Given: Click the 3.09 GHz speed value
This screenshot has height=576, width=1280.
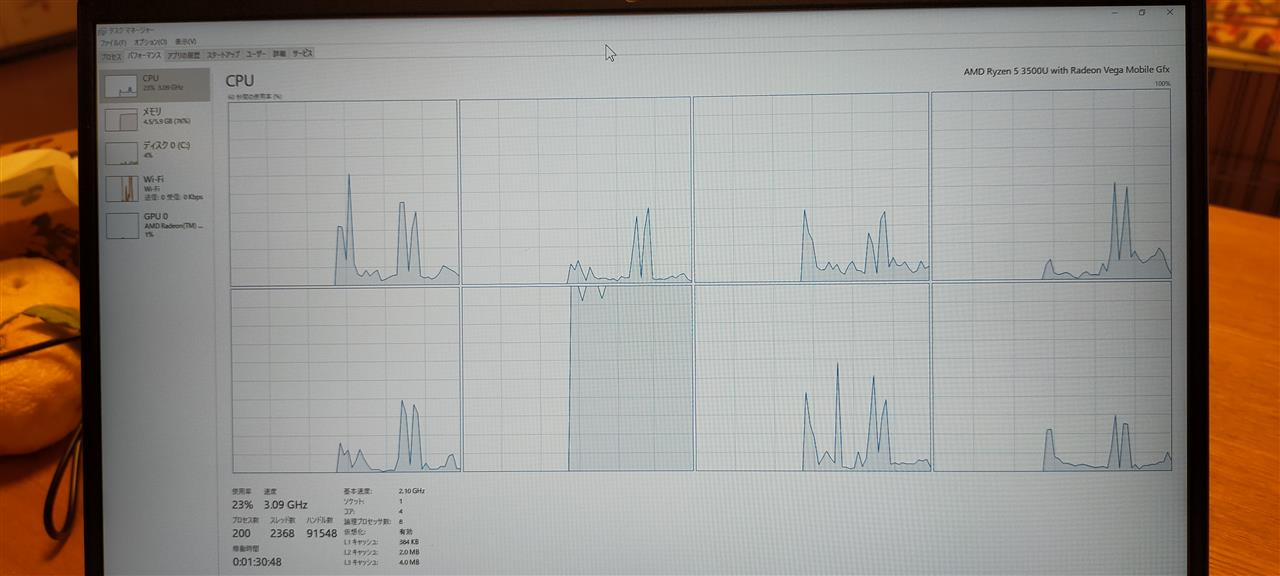Looking at the screenshot, I should 285,505.
